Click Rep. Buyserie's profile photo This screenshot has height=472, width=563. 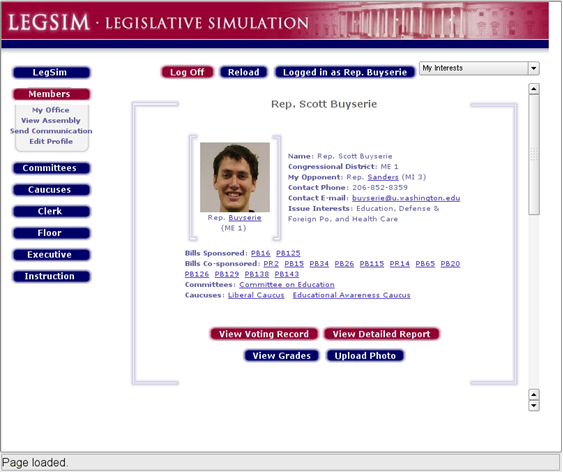(x=235, y=177)
